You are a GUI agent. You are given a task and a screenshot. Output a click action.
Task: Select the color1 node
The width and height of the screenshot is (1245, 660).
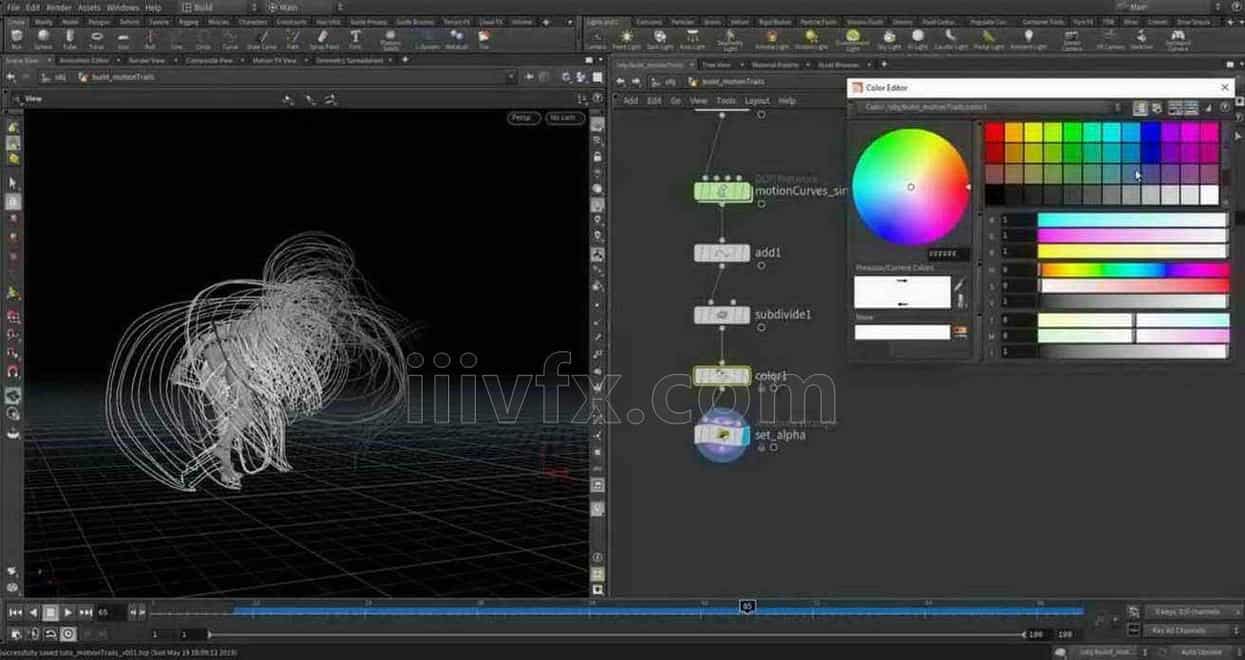coord(722,376)
